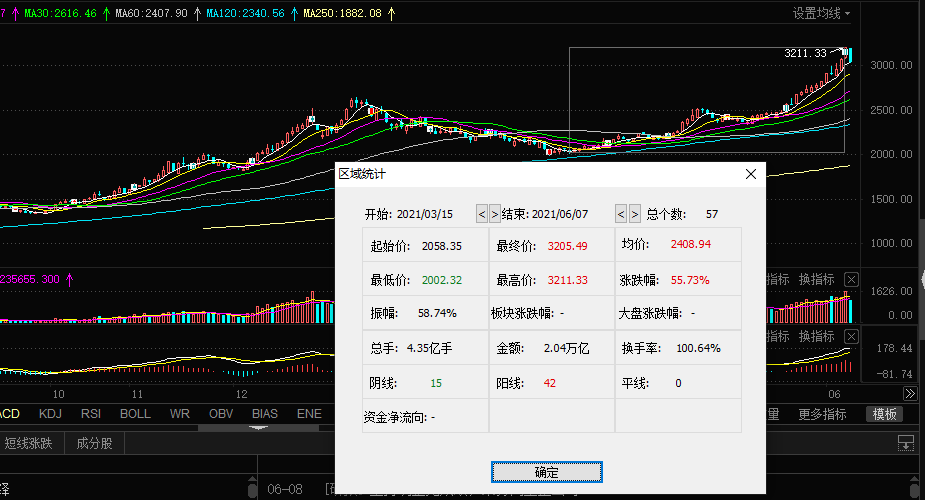The height and width of the screenshot is (500, 925).
Task: Select the BOLL indicator tab
Action: click(135, 414)
